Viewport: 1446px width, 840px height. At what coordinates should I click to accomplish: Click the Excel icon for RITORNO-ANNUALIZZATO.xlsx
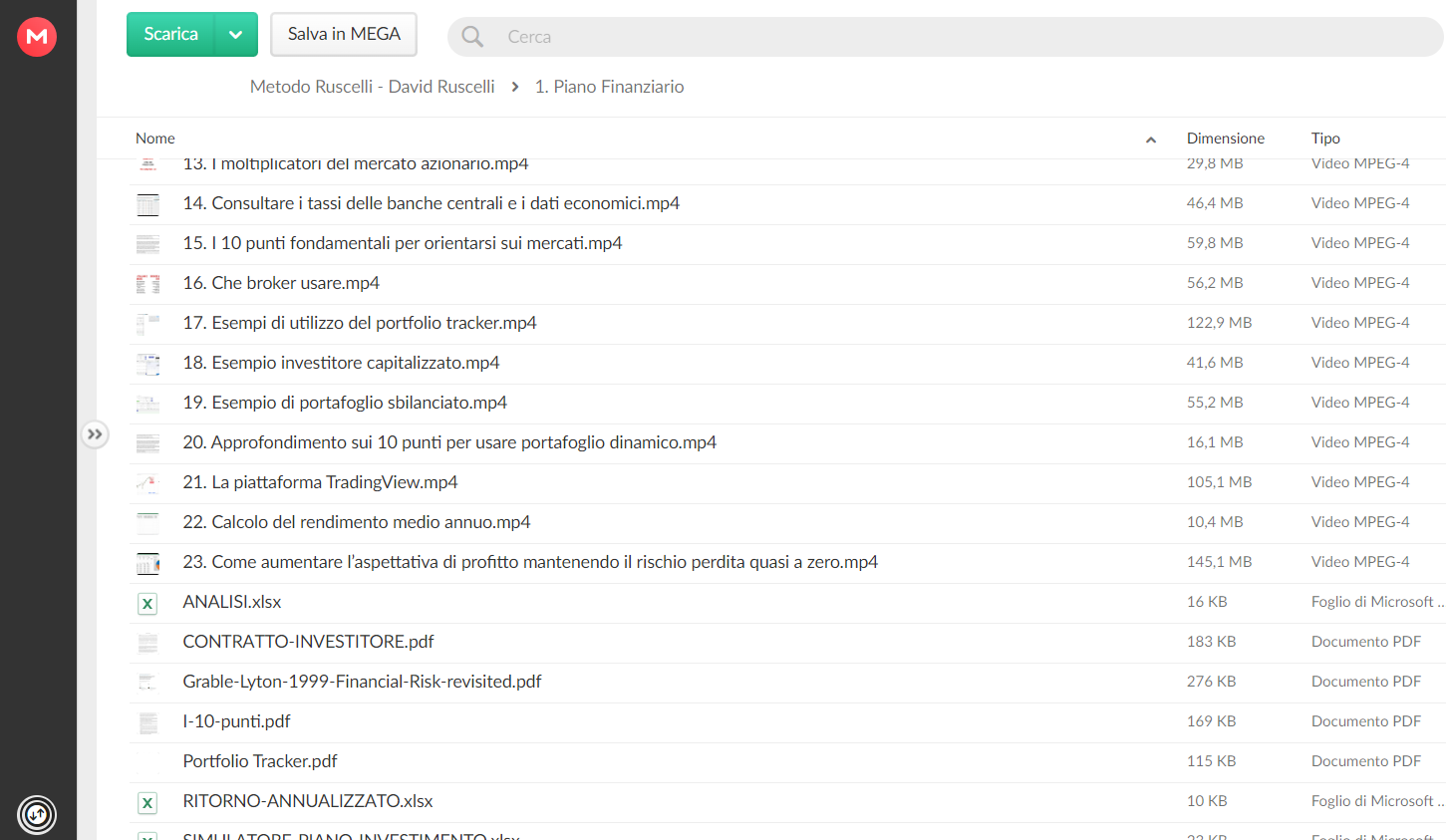(x=147, y=802)
